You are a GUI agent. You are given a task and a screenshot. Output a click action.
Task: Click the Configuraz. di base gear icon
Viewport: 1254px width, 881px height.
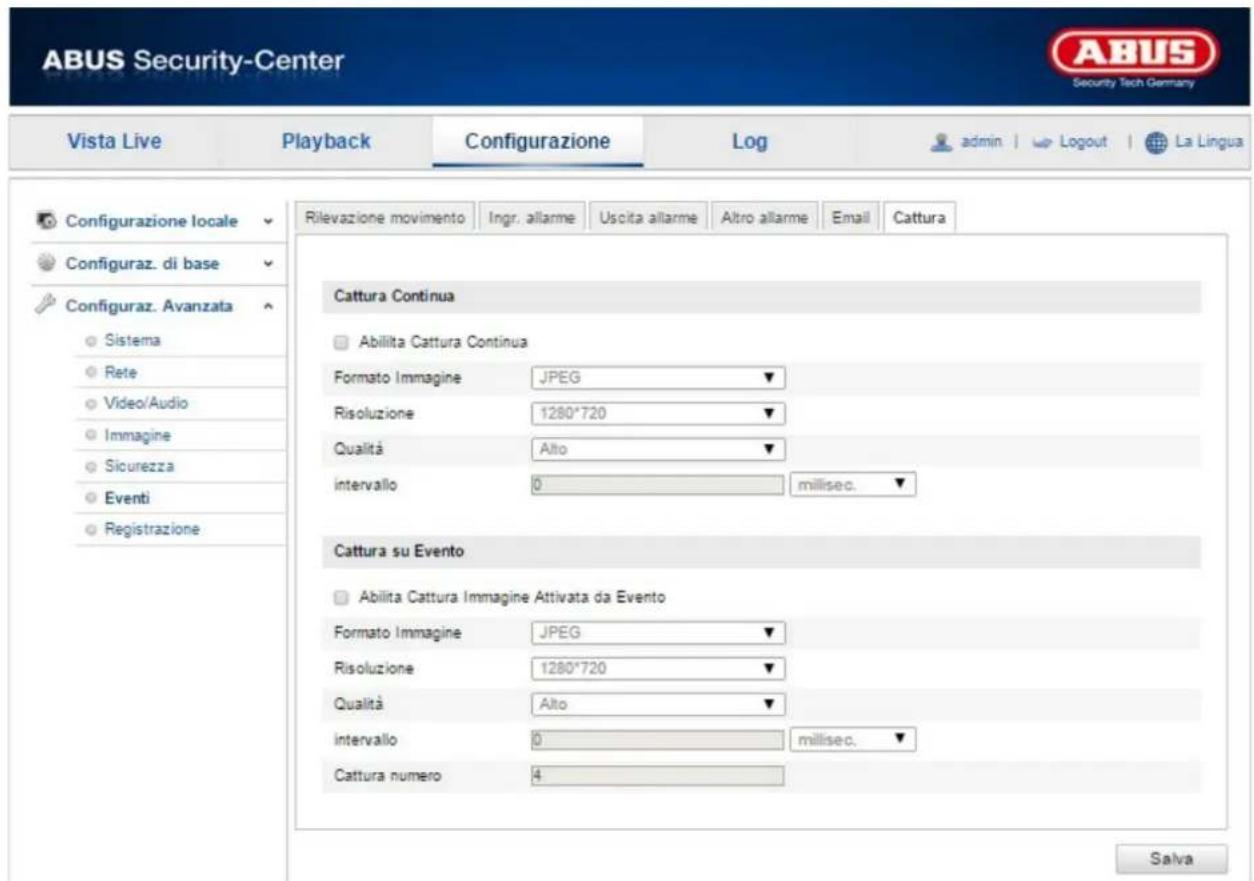coord(44,263)
